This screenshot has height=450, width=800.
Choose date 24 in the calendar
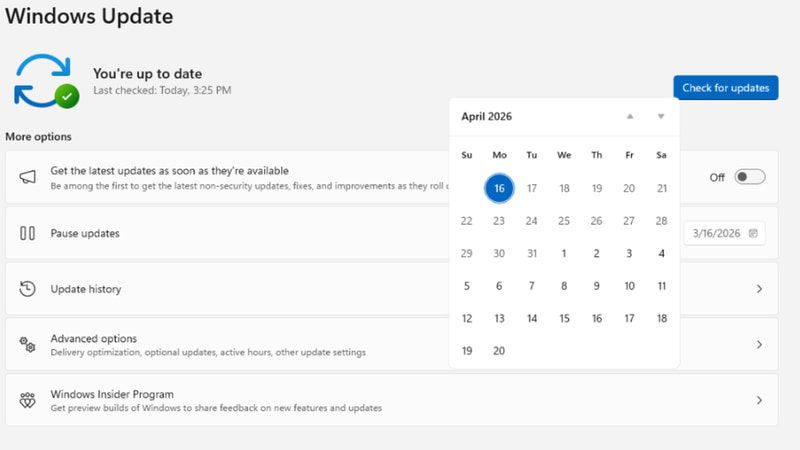pyautogui.click(x=532, y=221)
